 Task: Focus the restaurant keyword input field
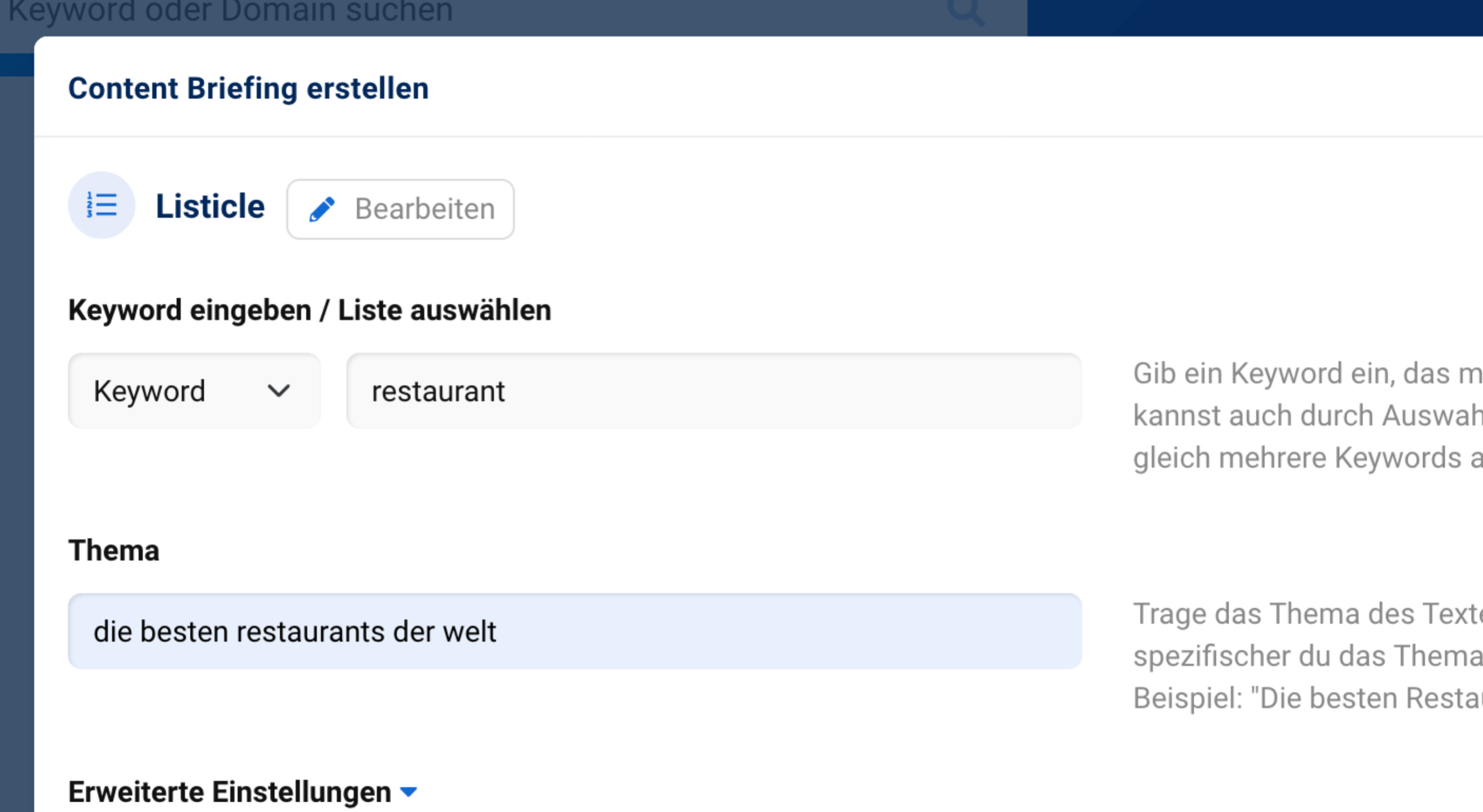(714, 391)
